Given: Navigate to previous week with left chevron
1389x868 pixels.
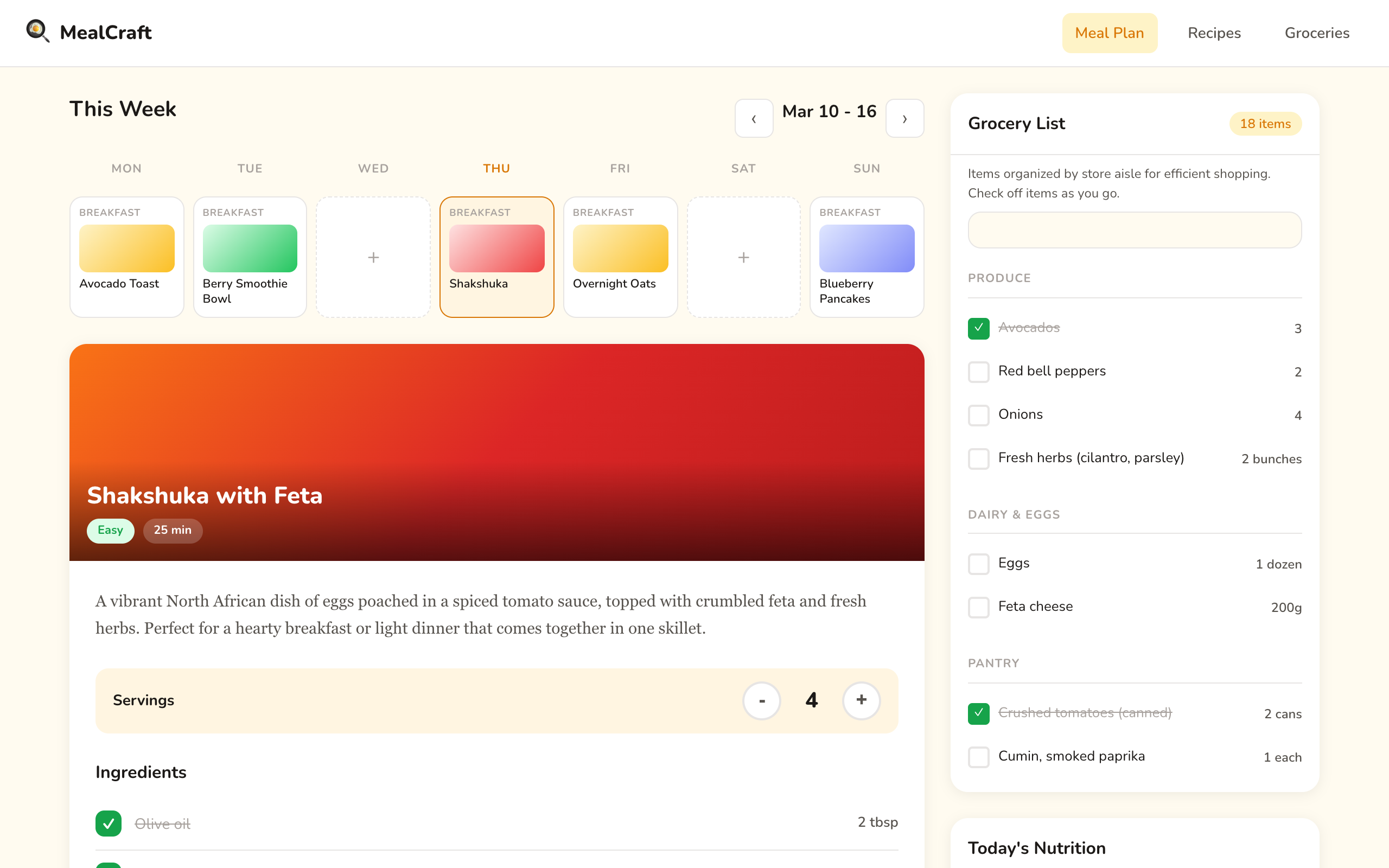Looking at the screenshot, I should pyautogui.click(x=754, y=118).
